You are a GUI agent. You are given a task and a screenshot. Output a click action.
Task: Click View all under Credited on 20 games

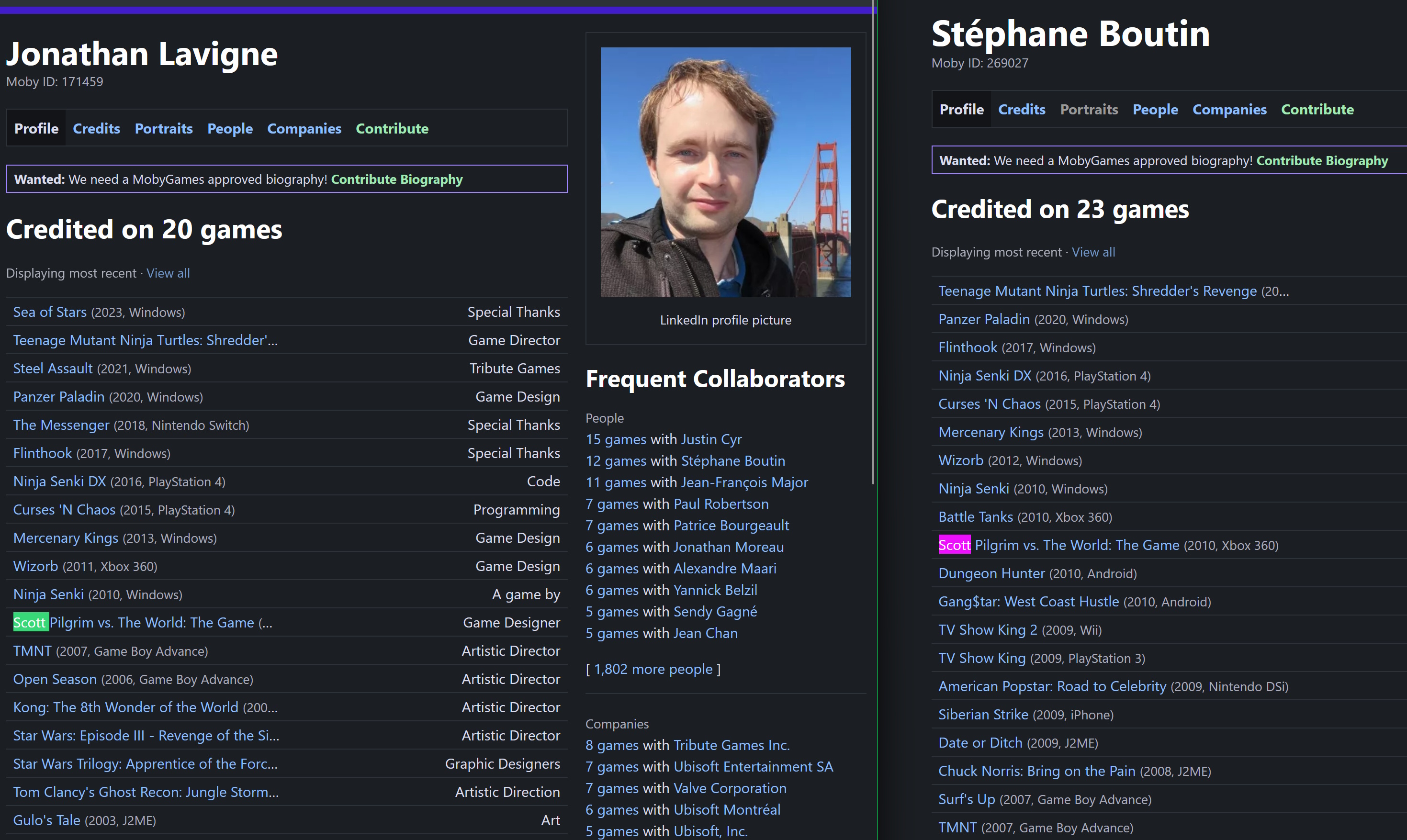coord(168,273)
